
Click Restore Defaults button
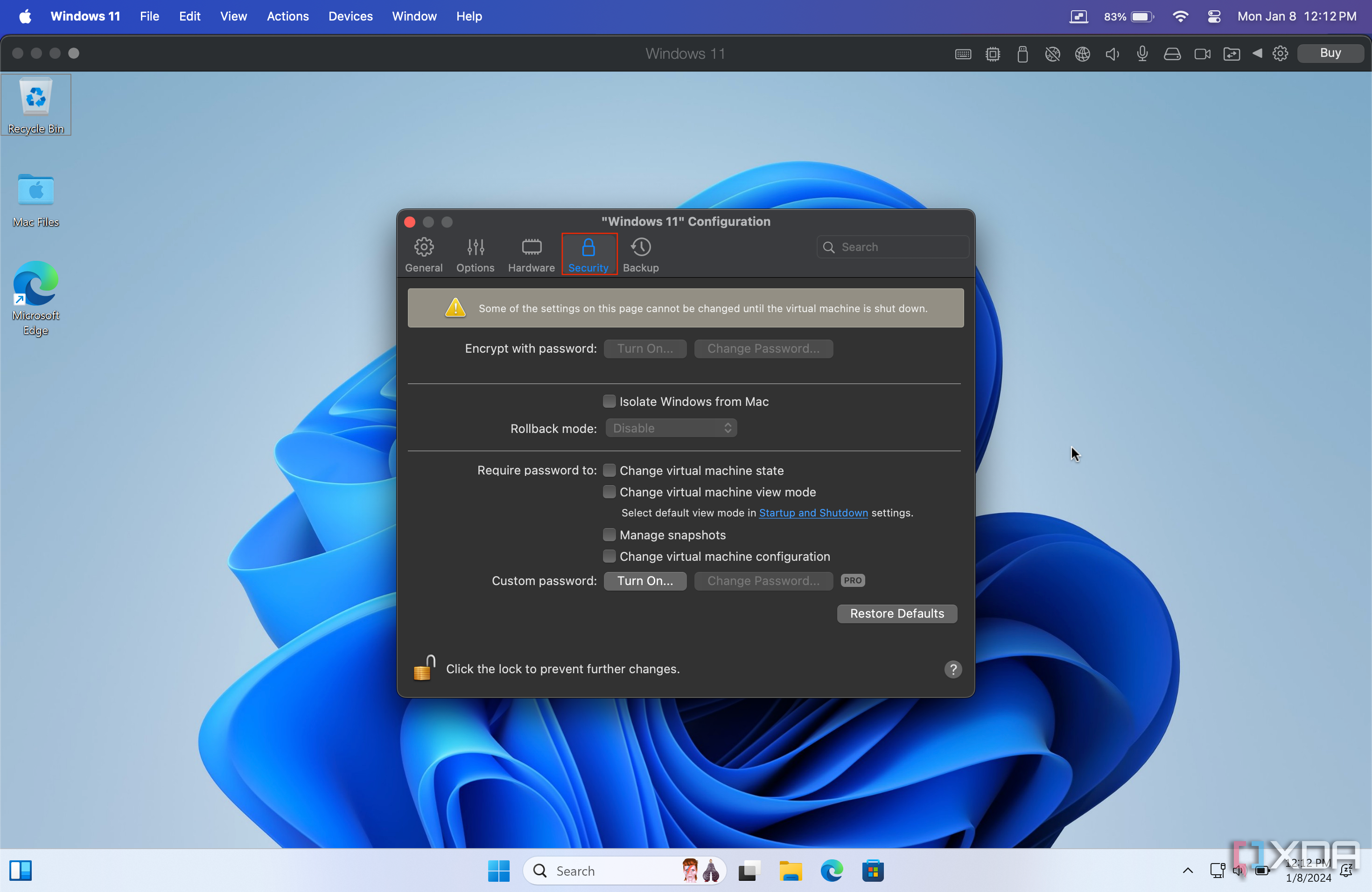tap(896, 613)
